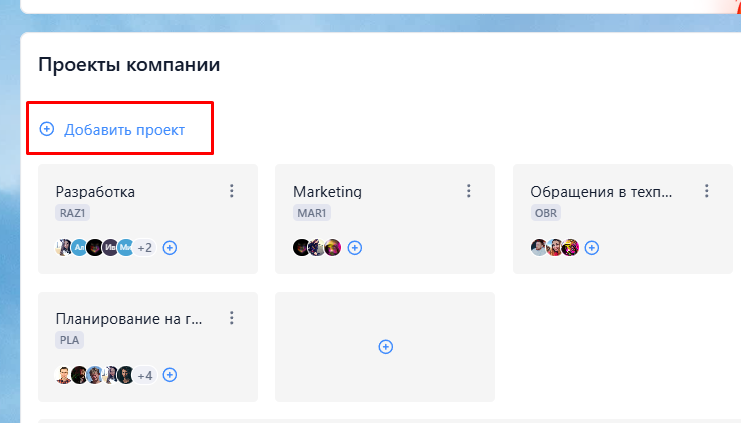Click the MAR1 project code tag

[x=311, y=213]
